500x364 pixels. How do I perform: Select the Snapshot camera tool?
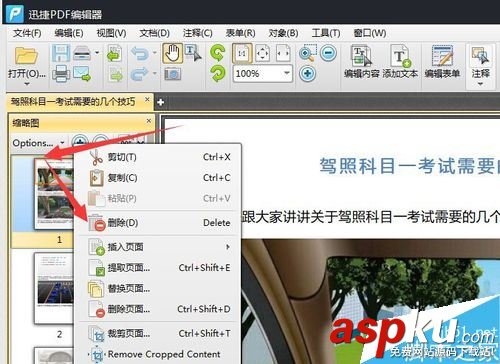click(173, 74)
